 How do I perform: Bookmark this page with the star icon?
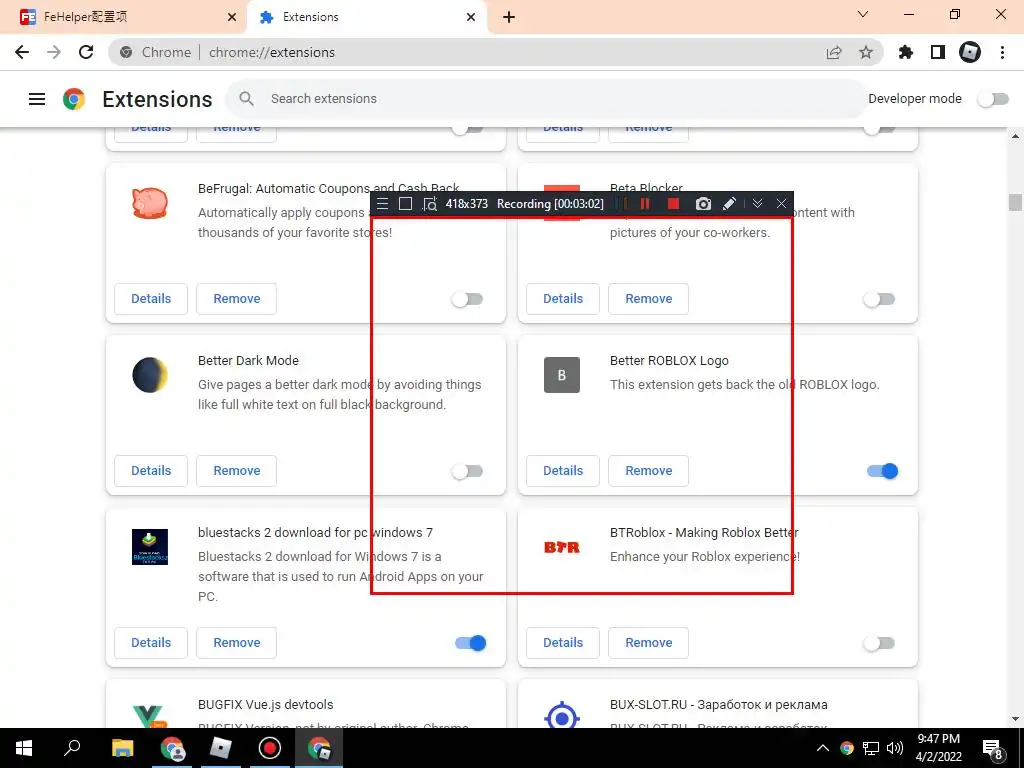point(866,52)
